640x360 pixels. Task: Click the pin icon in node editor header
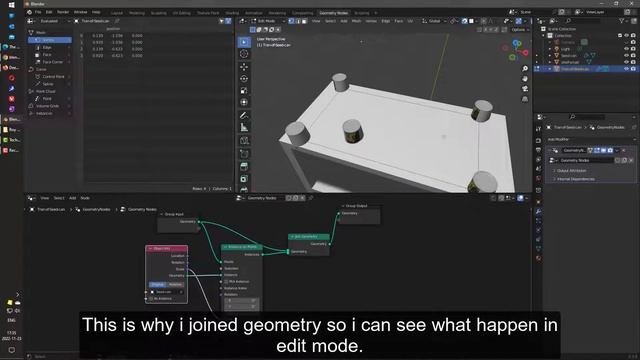pyautogui.click(x=311, y=198)
